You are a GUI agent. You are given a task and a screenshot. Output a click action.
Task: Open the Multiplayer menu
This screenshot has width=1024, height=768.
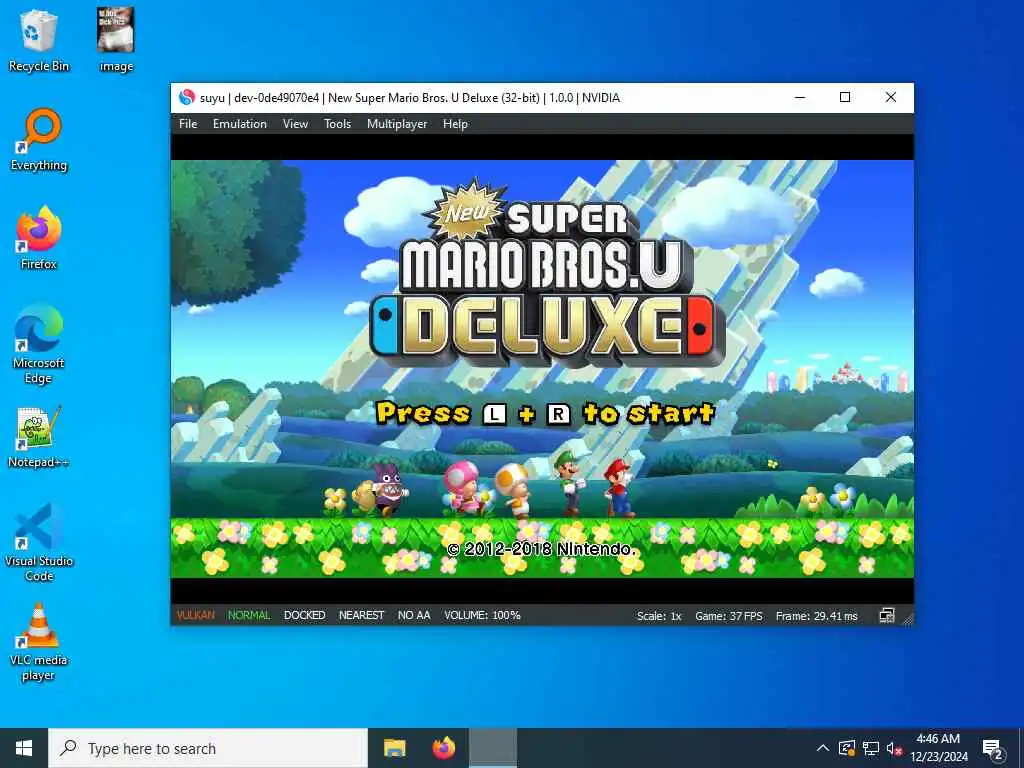(x=397, y=123)
